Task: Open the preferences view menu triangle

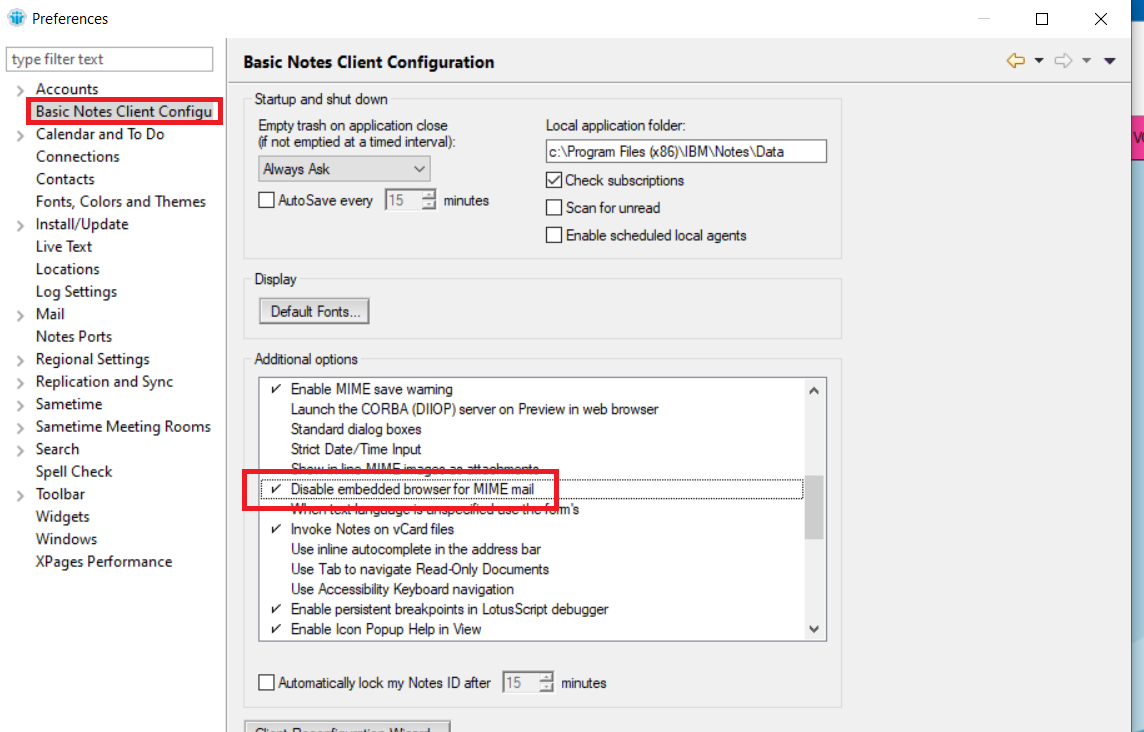Action: pyautogui.click(x=1110, y=61)
